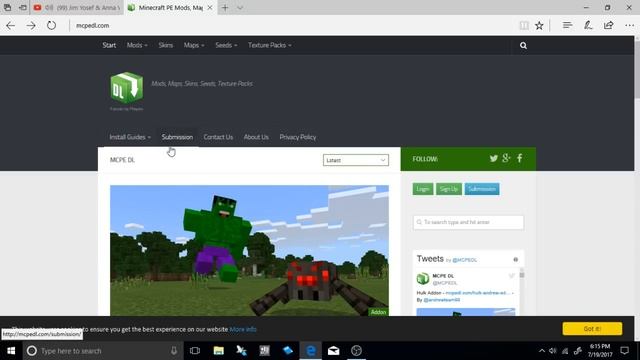Click the browser Forward arrow
This screenshot has width=640, height=360.
point(31,25)
